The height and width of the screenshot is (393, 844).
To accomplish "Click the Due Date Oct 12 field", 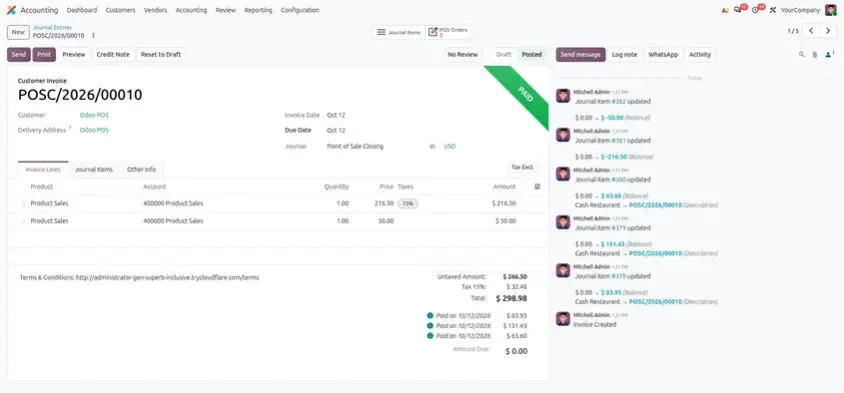I will [336, 130].
